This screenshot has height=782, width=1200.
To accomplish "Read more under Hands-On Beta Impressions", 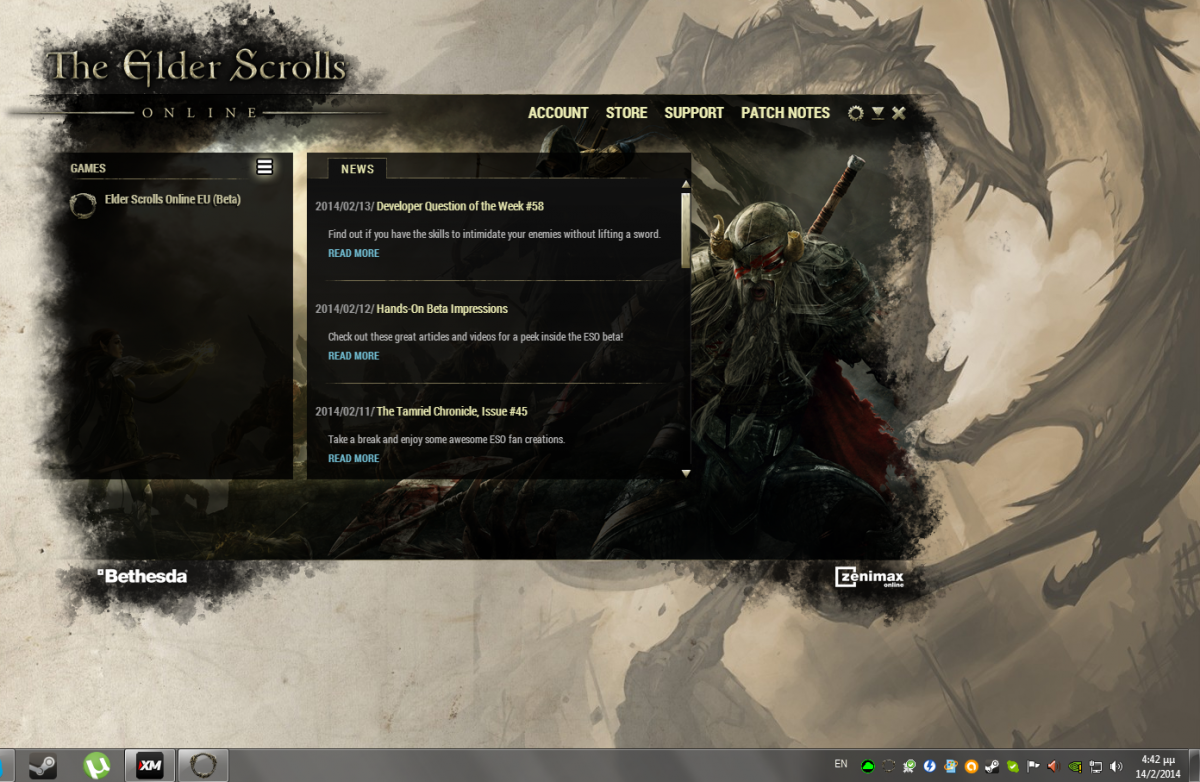I will (x=354, y=356).
